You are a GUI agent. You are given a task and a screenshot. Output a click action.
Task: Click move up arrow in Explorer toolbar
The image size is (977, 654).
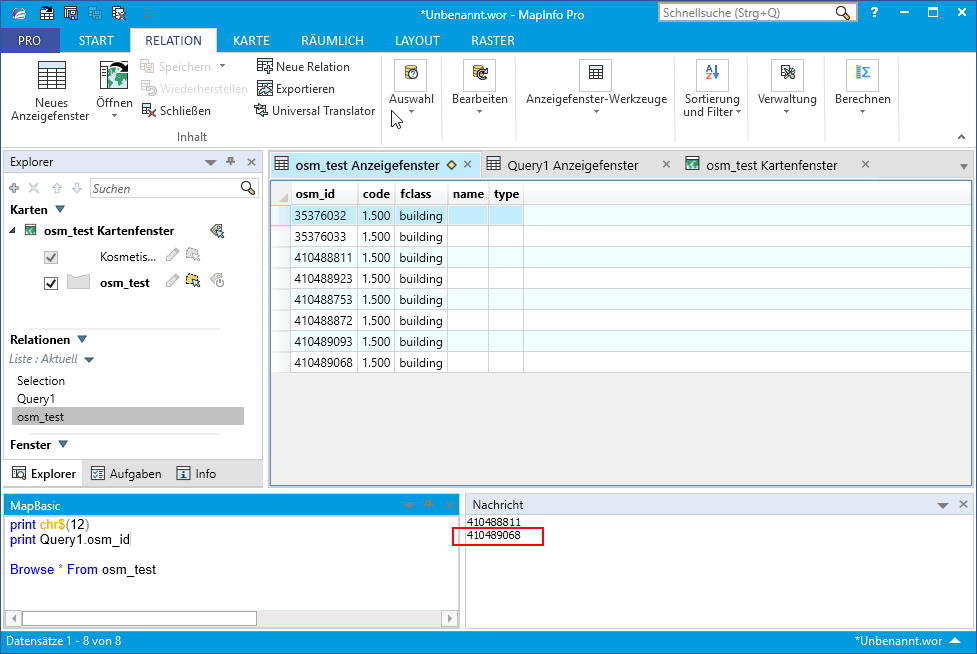click(x=57, y=188)
